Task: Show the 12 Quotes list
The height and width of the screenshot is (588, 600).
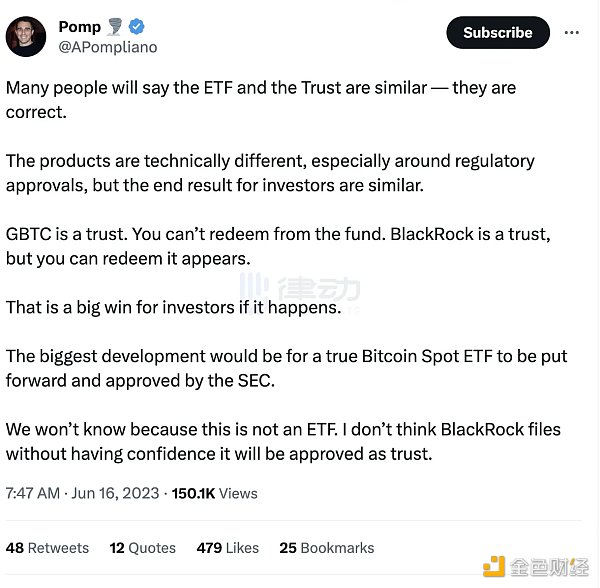Action: (142, 548)
